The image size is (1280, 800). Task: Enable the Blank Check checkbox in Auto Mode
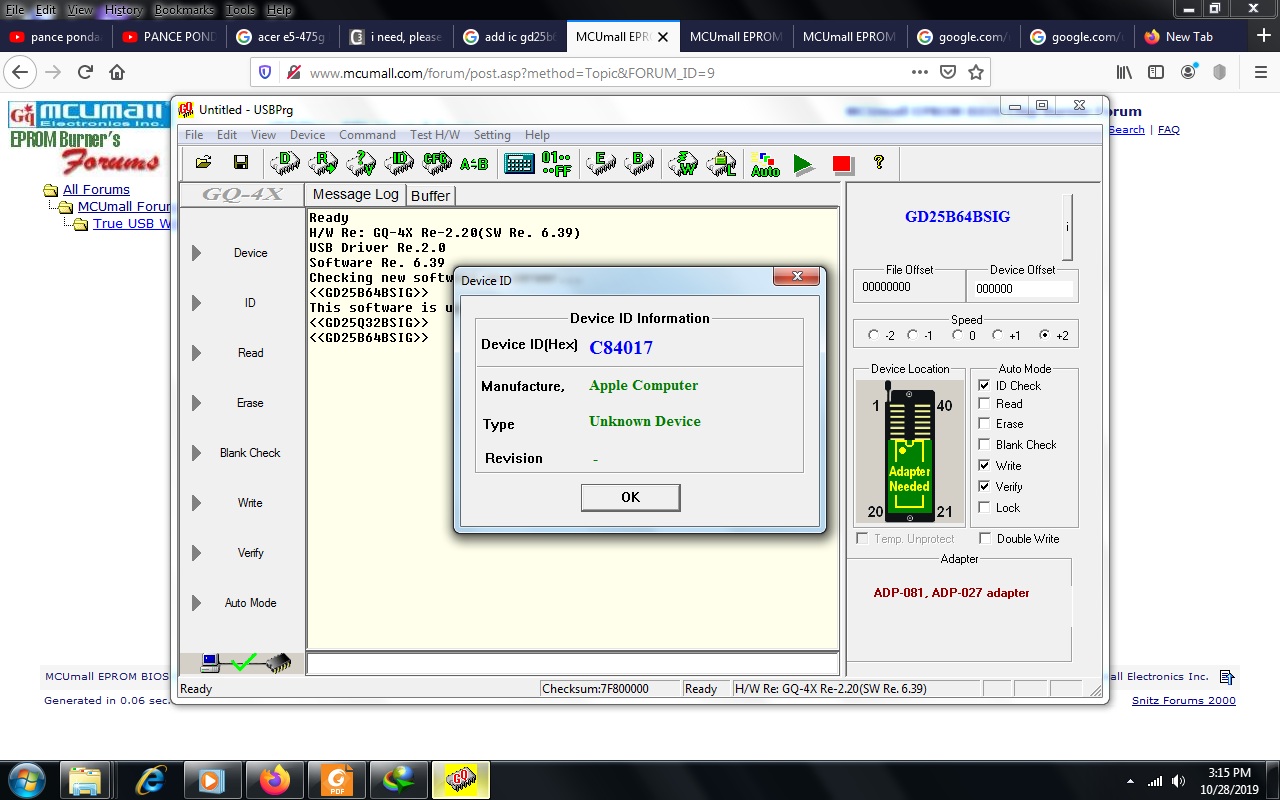point(984,445)
